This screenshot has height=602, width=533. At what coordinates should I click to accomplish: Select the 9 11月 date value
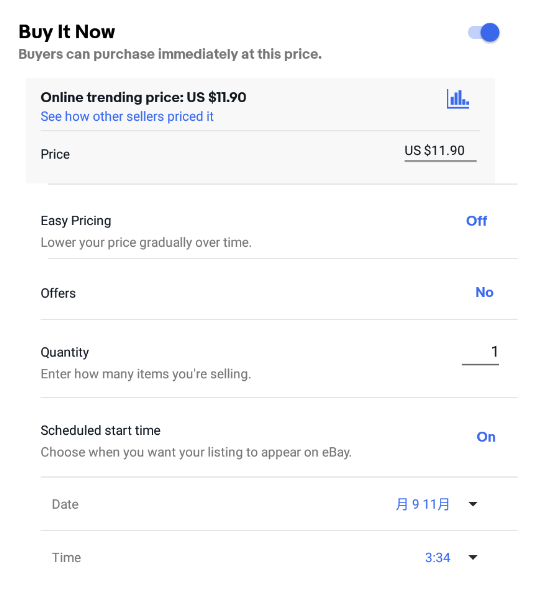point(423,504)
